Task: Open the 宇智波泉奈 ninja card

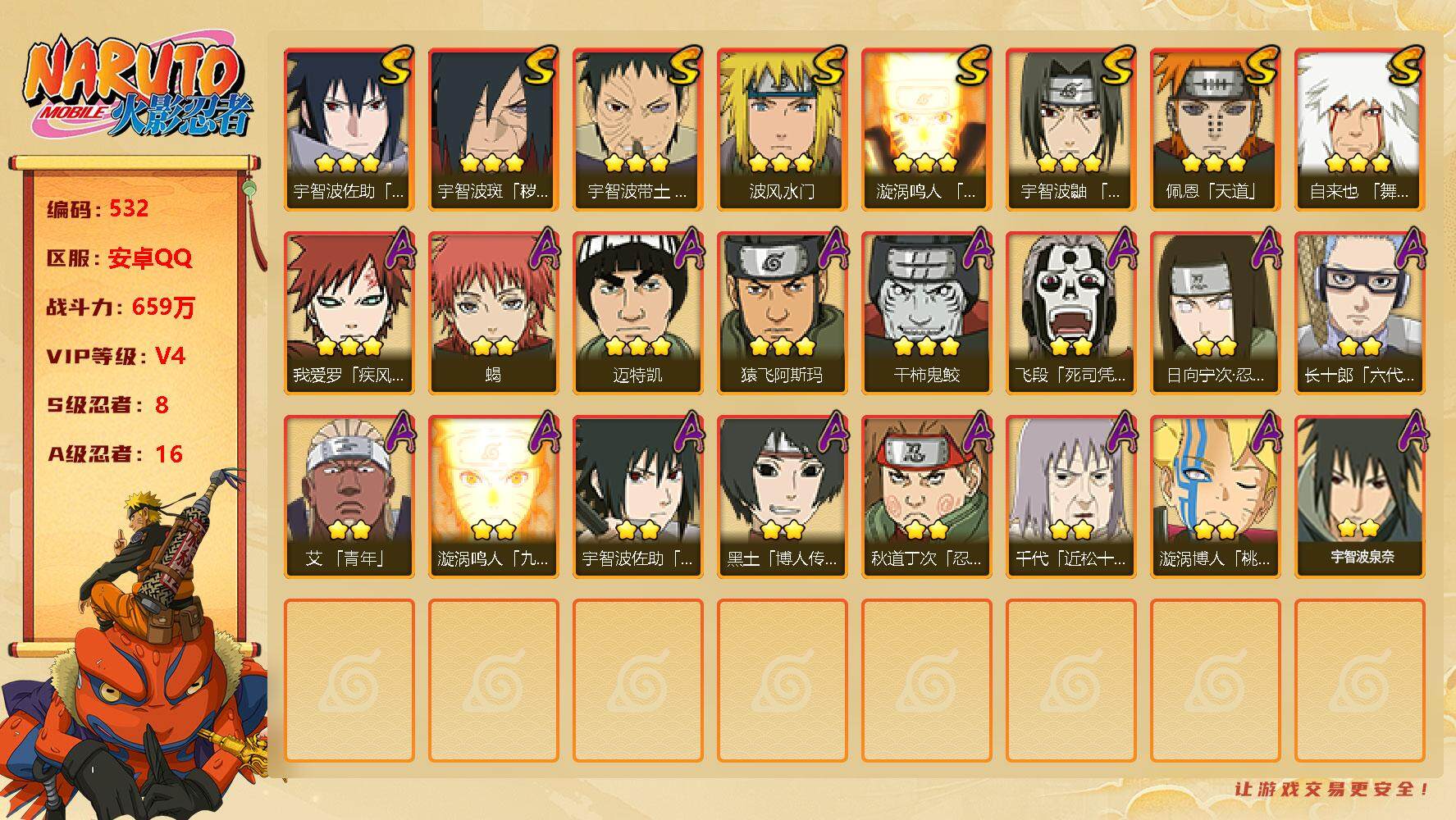Action: 1359,497
